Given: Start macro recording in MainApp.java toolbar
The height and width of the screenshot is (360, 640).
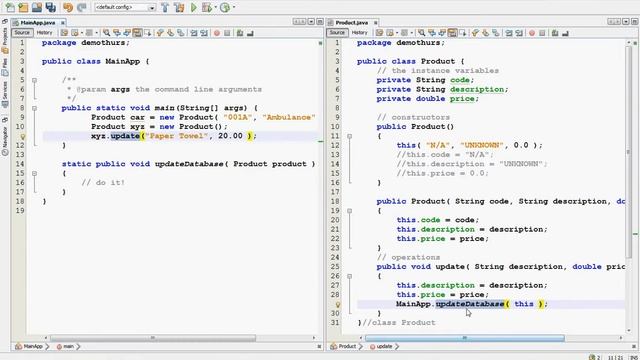Looking at the screenshot, I should point(217,33).
